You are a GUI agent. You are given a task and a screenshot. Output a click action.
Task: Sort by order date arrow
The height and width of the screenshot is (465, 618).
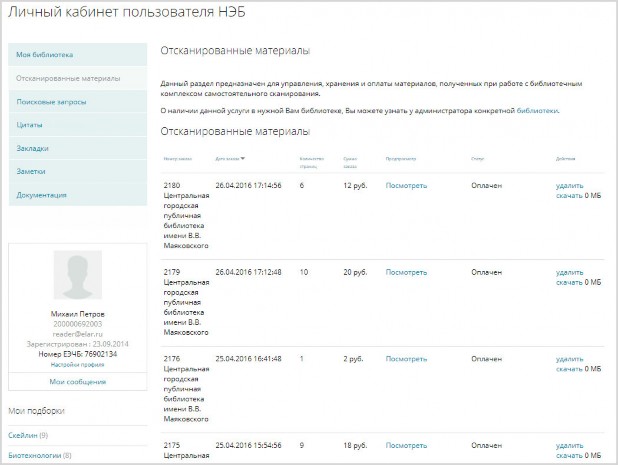click(x=243, y=158)
